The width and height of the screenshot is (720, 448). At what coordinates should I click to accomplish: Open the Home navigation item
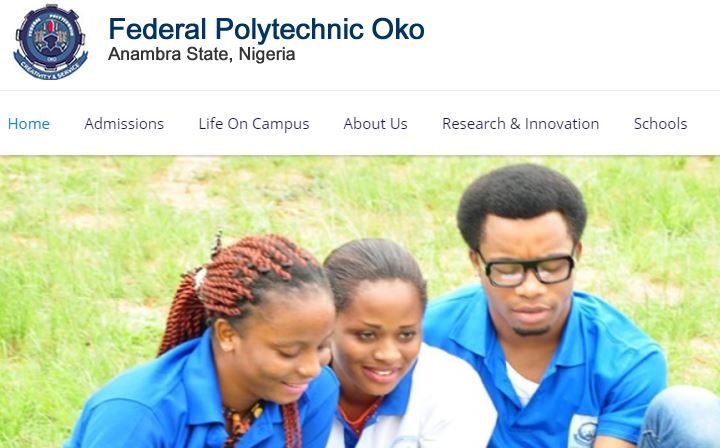tap(28, 123)
